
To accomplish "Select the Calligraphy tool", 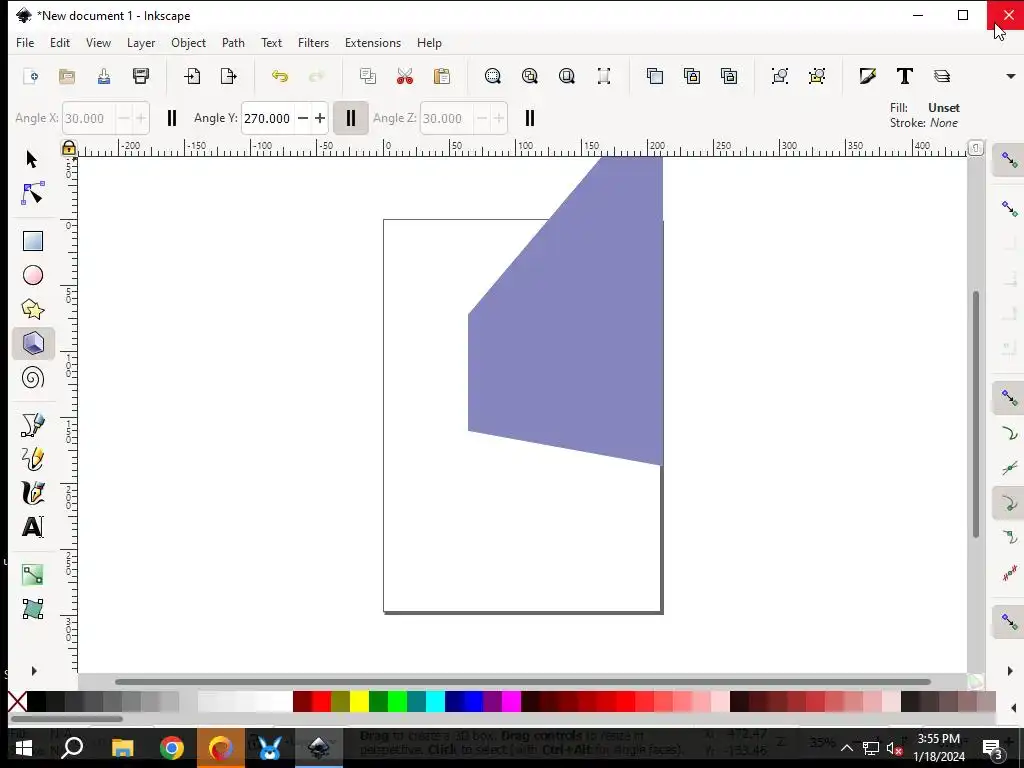I will pos(33,493).
